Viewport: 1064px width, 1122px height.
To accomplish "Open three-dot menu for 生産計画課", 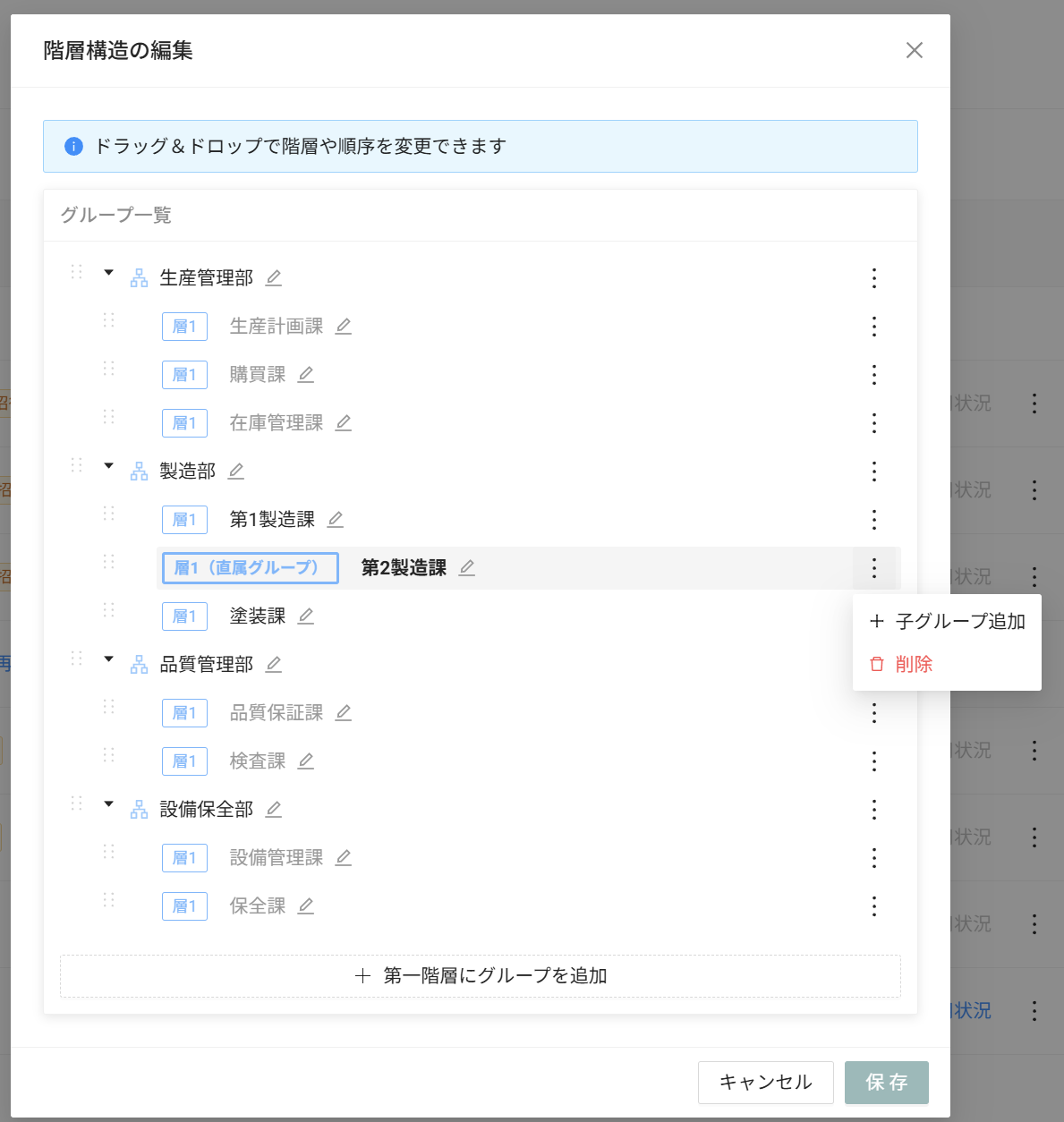I will 874,327.
